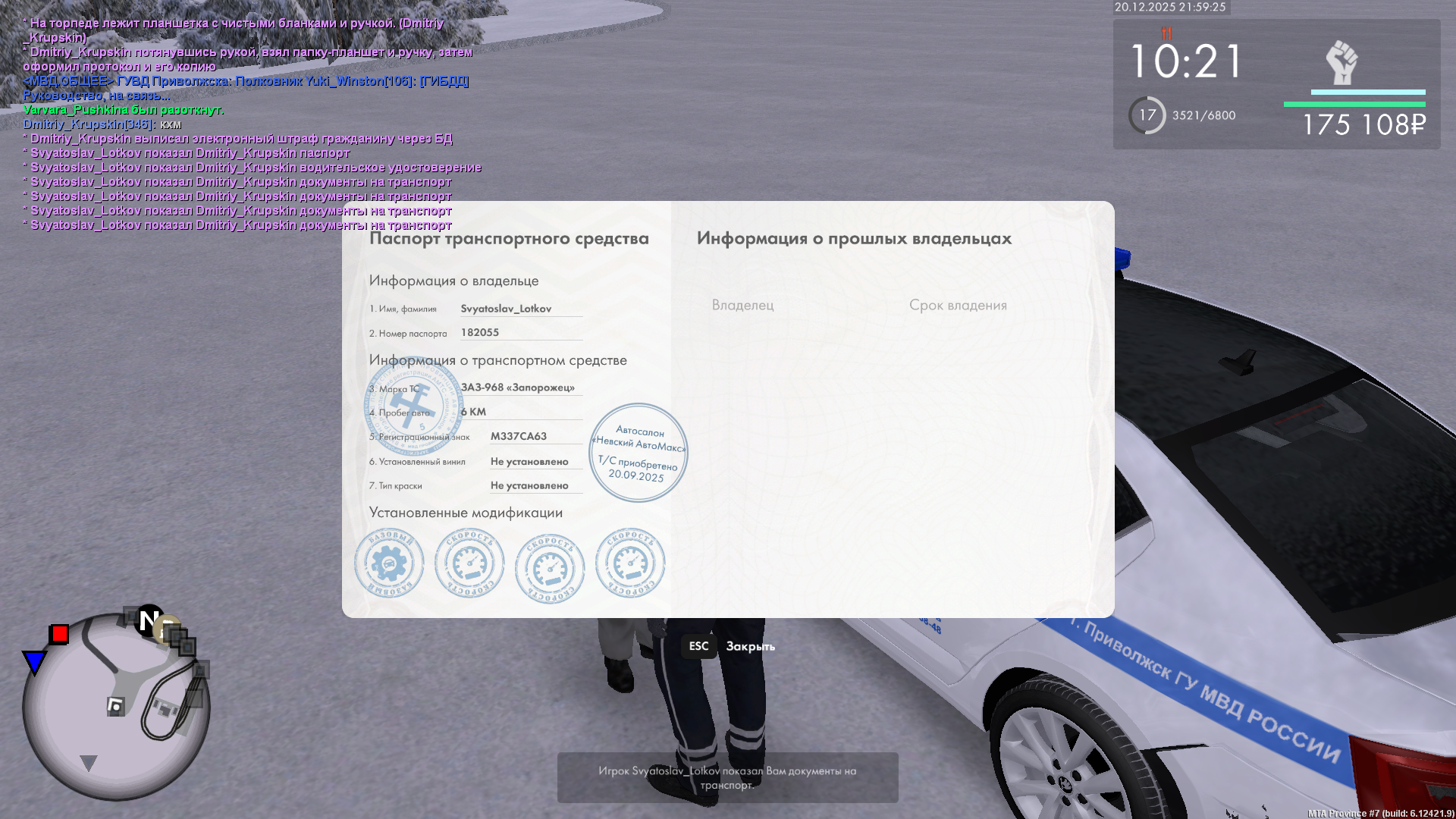The width and height of the screenshot is (1456, 819).
Task: Click the «Базовый» modification stamp
Action: pos(389,563)
